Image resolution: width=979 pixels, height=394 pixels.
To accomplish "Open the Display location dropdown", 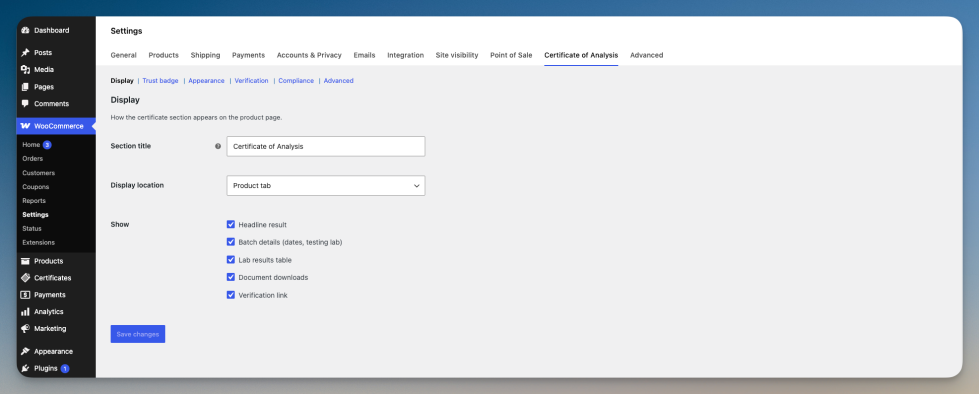I will [326, 185].
